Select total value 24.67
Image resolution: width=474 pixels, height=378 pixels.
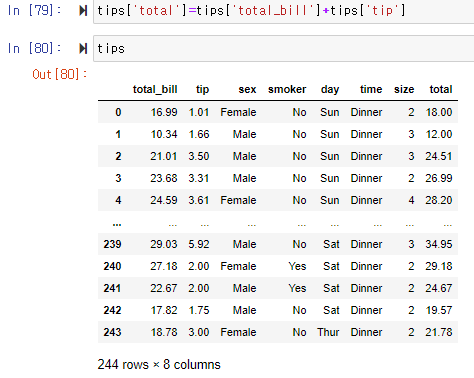coord(439,288)
